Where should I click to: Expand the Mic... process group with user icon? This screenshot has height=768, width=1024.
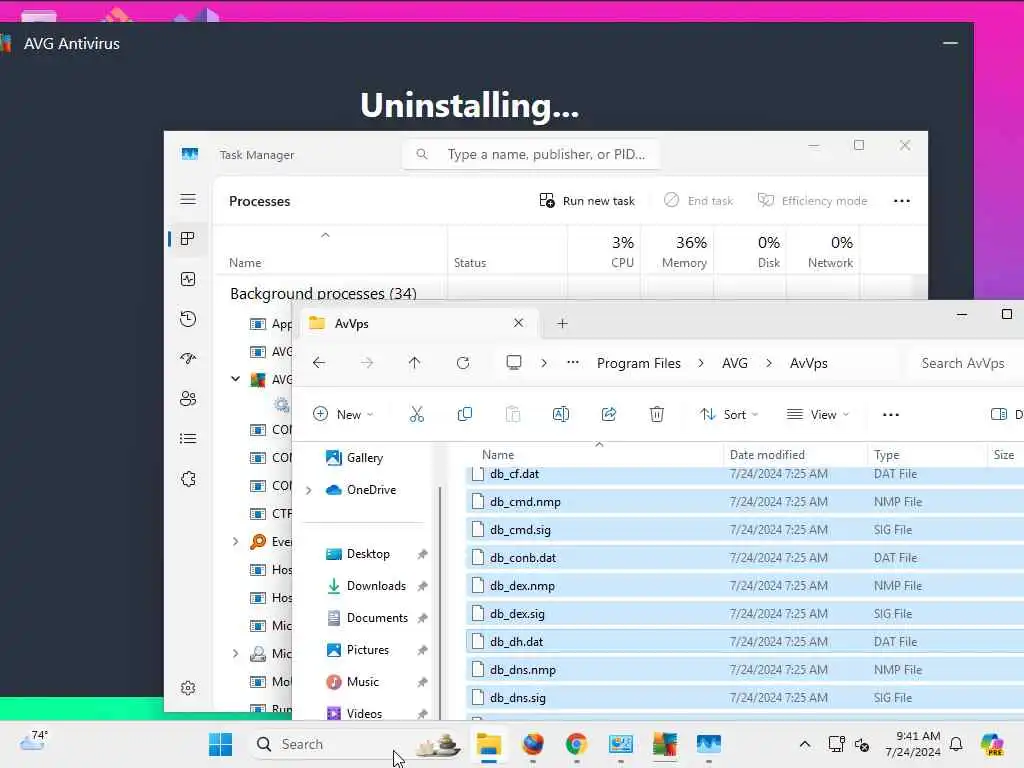click(x=235, y=654)
